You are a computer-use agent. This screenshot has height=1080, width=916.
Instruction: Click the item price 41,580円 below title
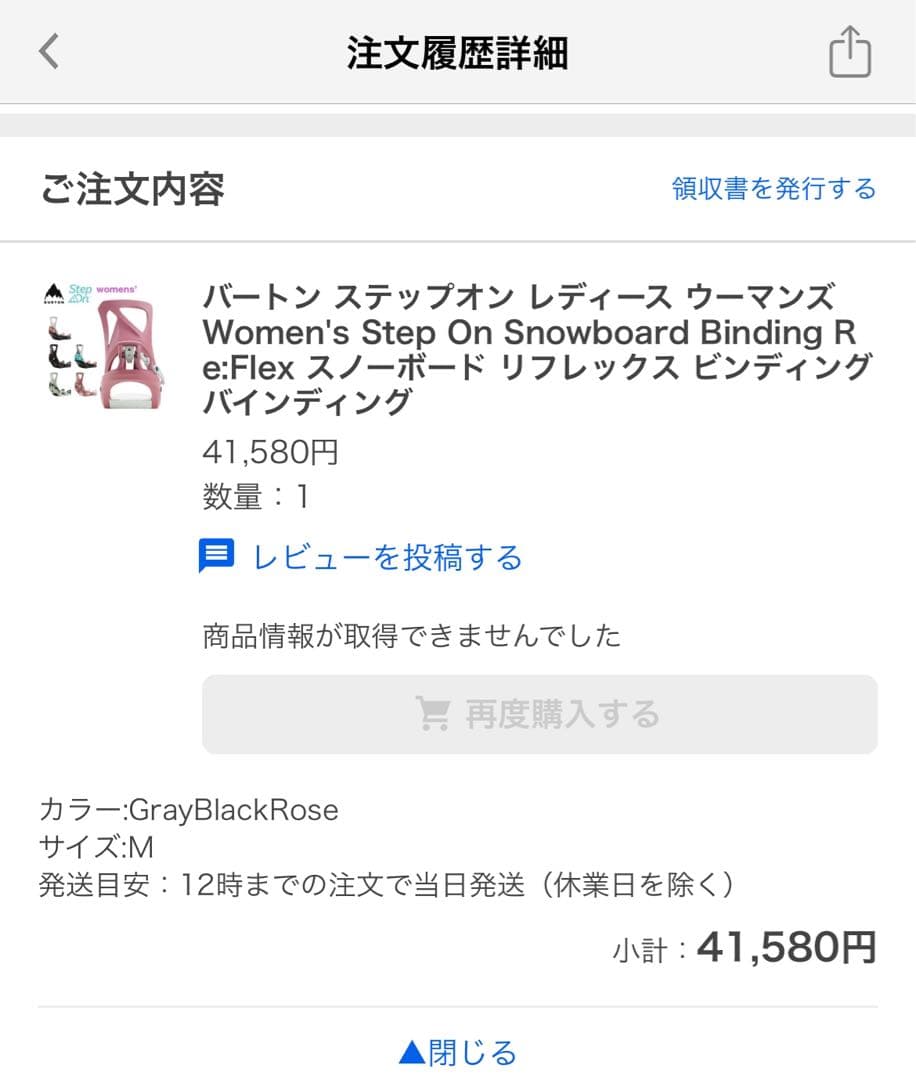270,453
